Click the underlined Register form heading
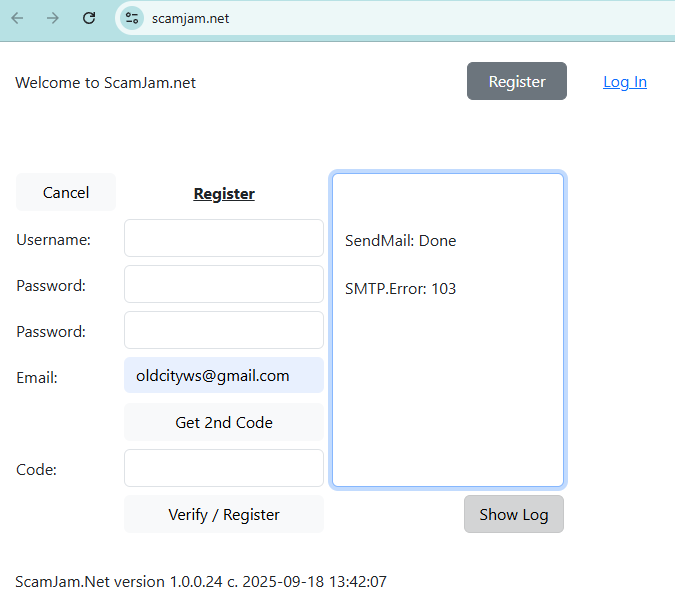Screen dimensions: 675x595 pyautogui.click(x=224, y=194)
